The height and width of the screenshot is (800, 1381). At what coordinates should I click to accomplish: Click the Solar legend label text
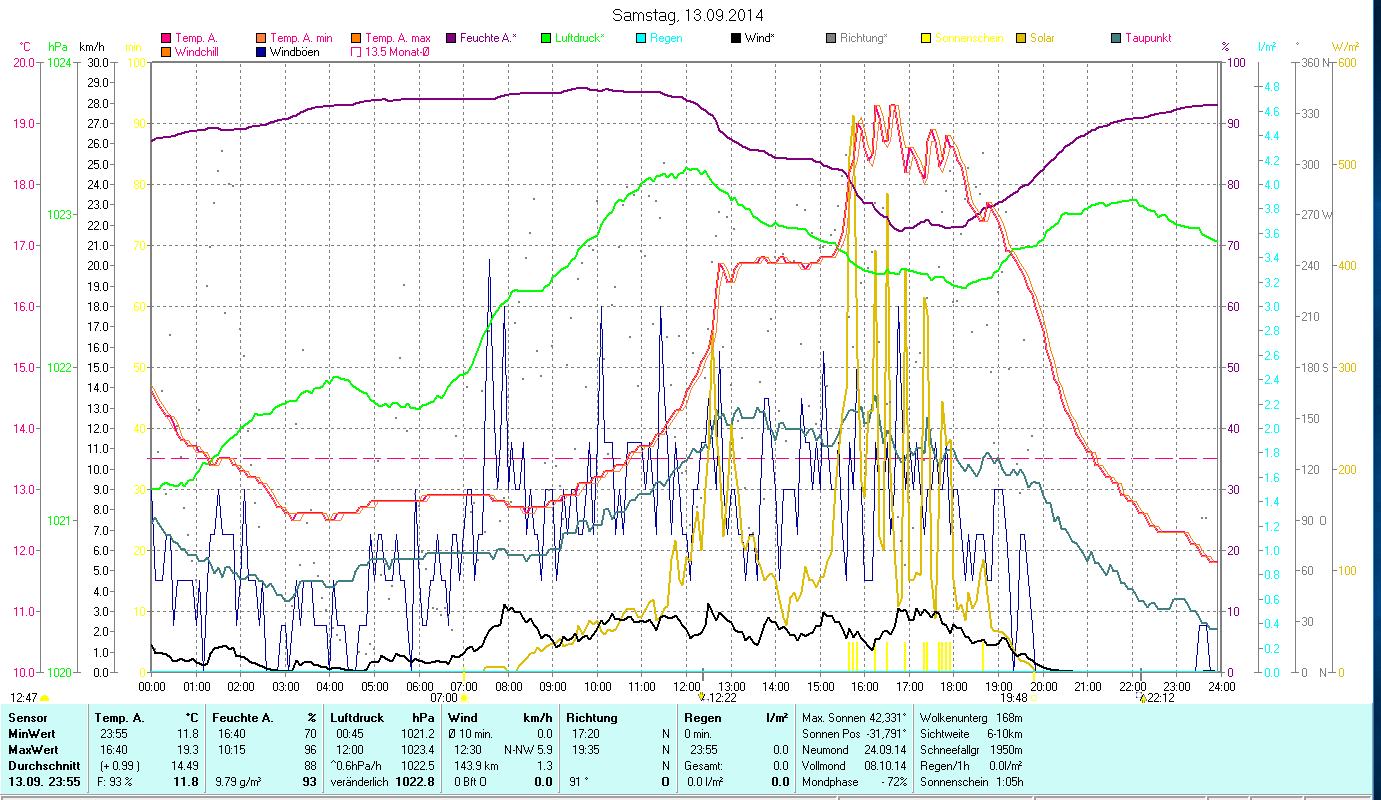[x=1042, y=38]
